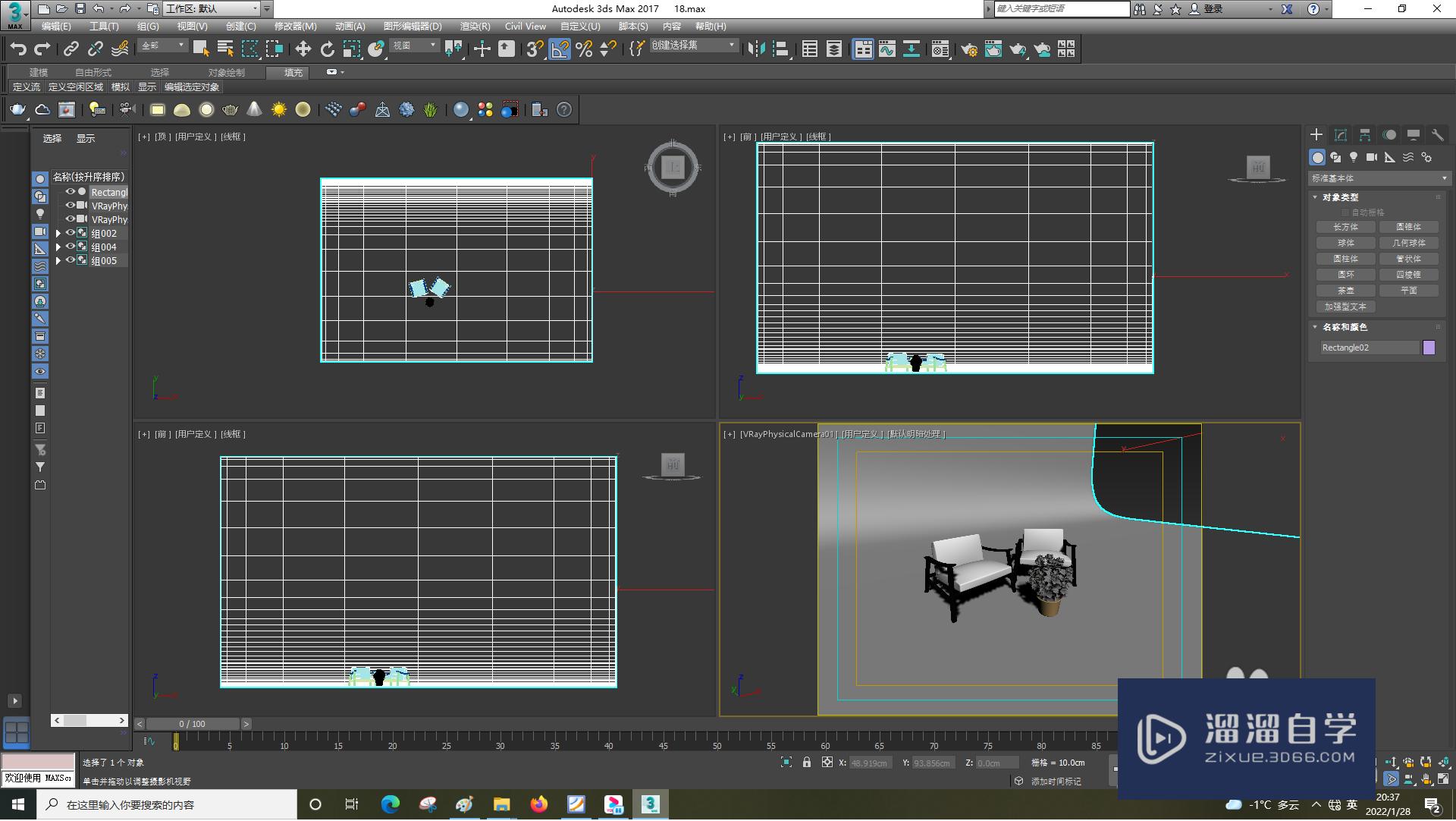The width and height of the screenshot is (1456, 821).
Task: Expand the 组004 tree node
Action: 58,247
